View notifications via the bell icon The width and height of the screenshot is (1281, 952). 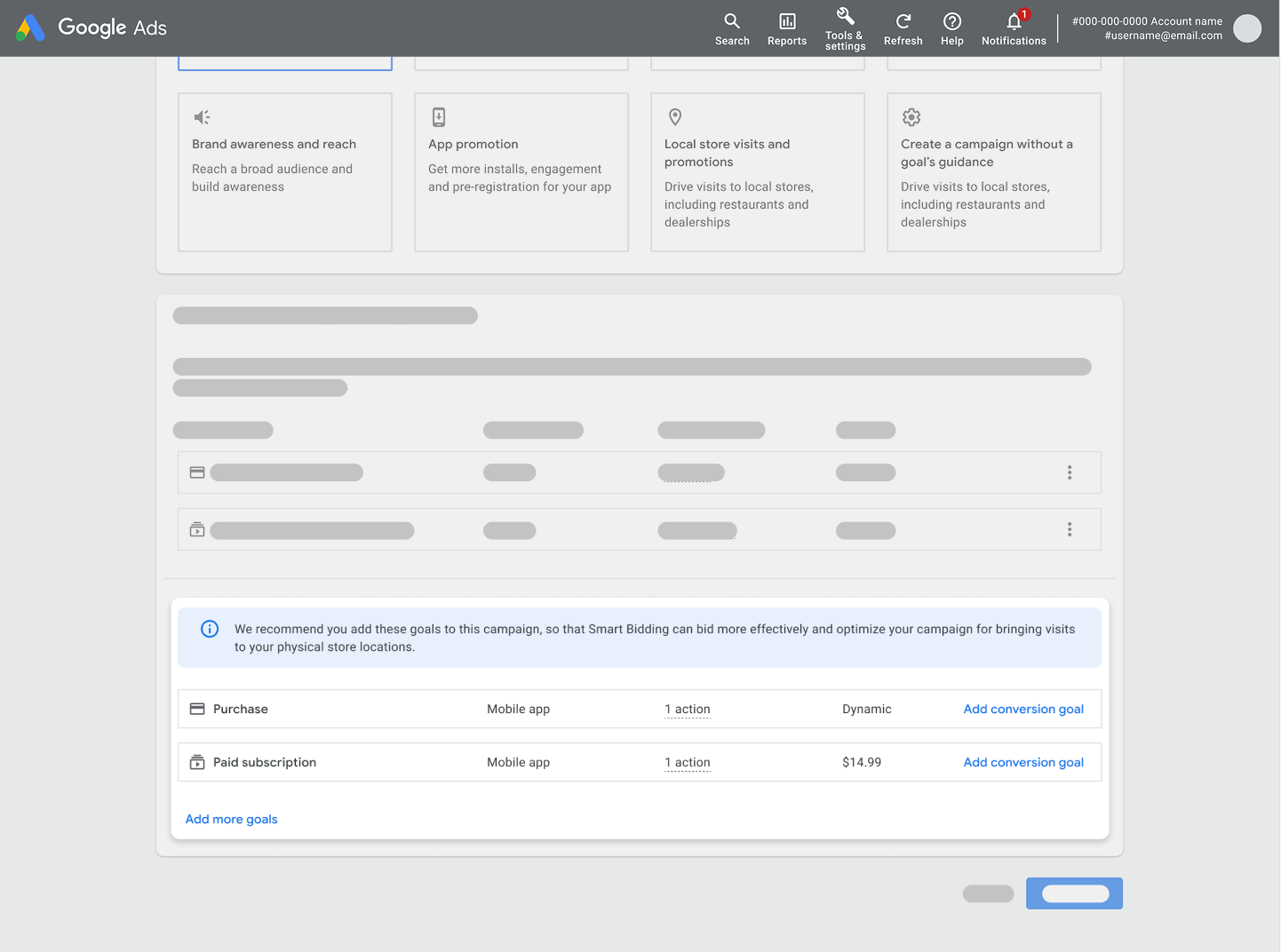pyautogui.click(x=1013, y=23)
